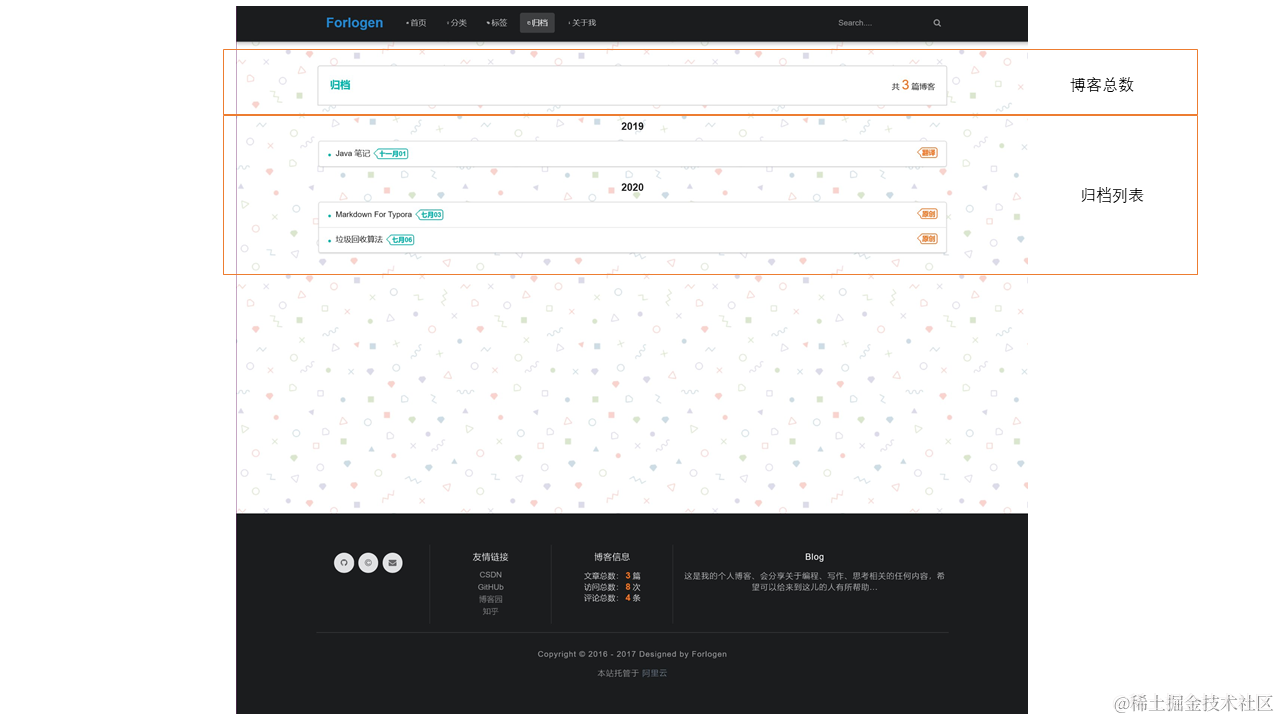This screenshot has height=720, width=1280.
Task: Open the 分类 categories menu item
Action: click(x=457, y=23)
